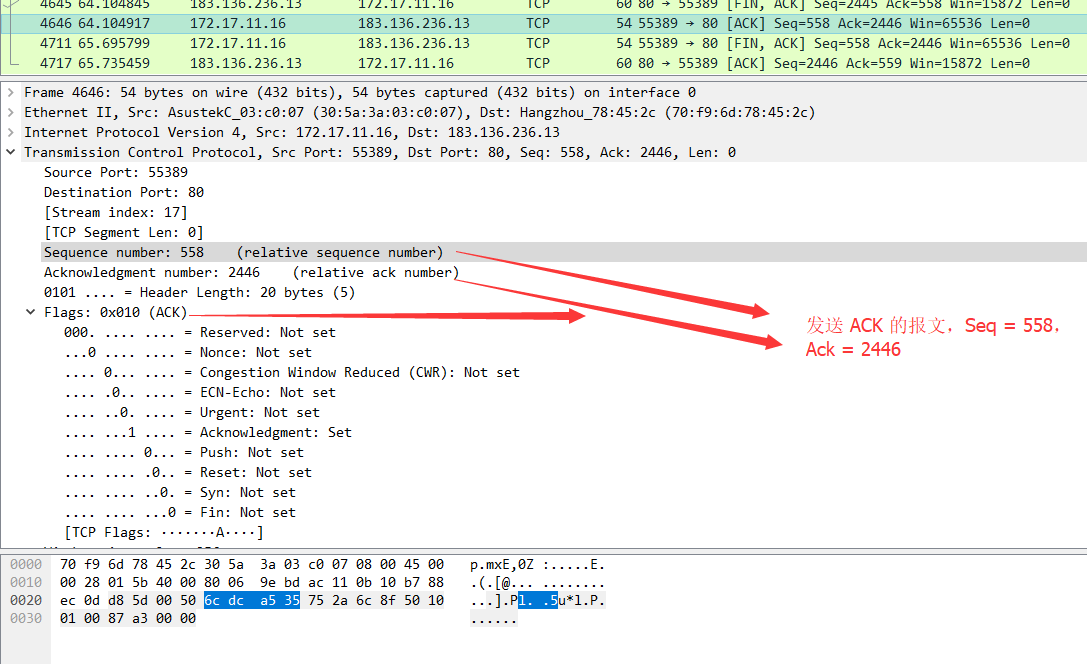Select the Acknowledgment: Set flag line
This screenshot has width=1087, height=664.
(x=207, y=432)
